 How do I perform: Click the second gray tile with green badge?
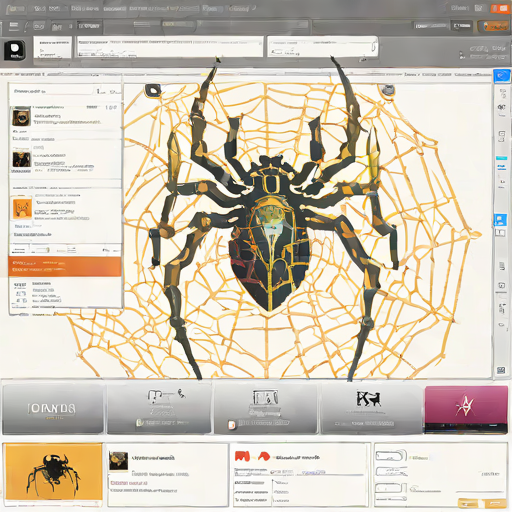pos(159,409)
